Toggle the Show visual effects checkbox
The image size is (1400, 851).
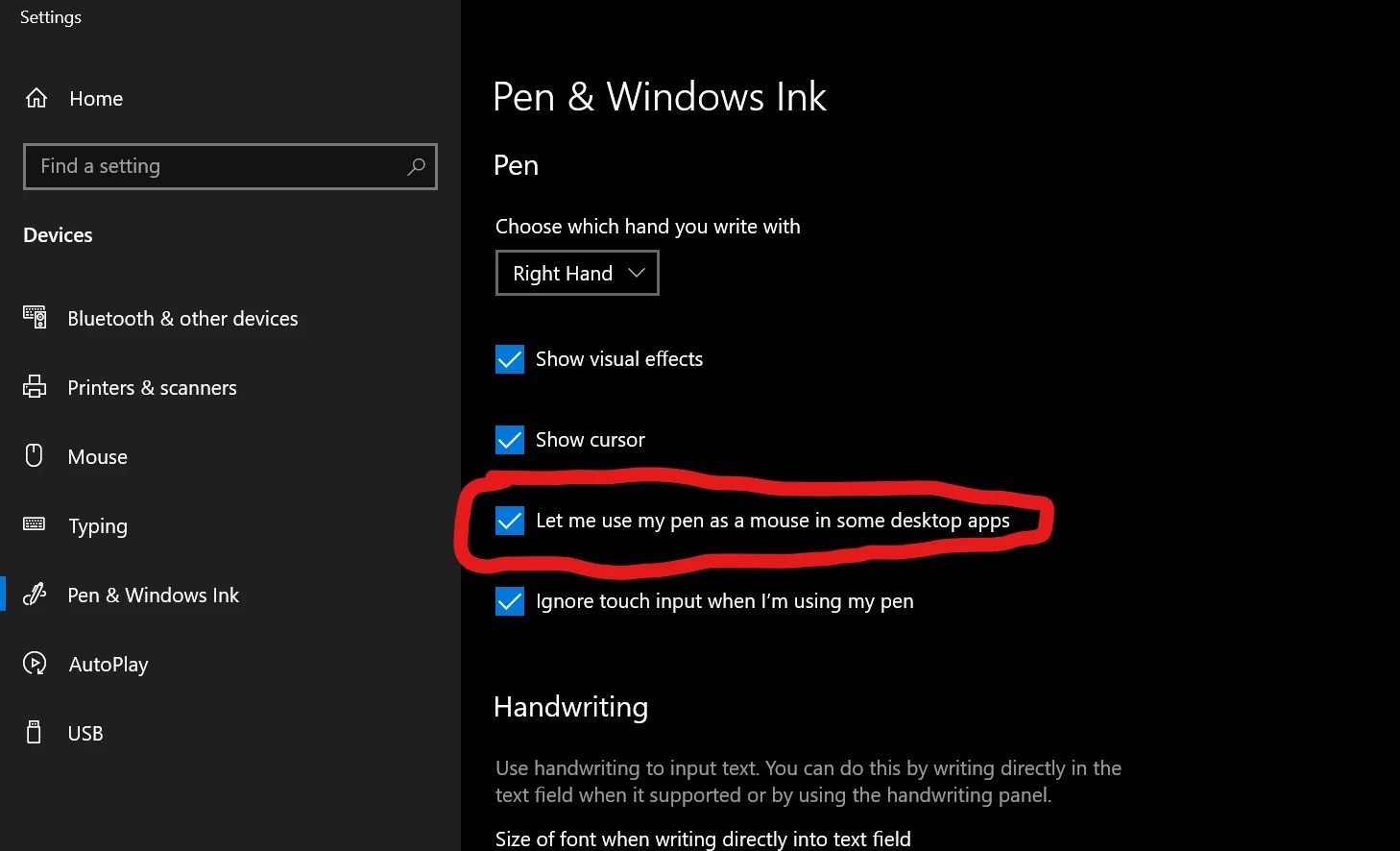(510, 359)
